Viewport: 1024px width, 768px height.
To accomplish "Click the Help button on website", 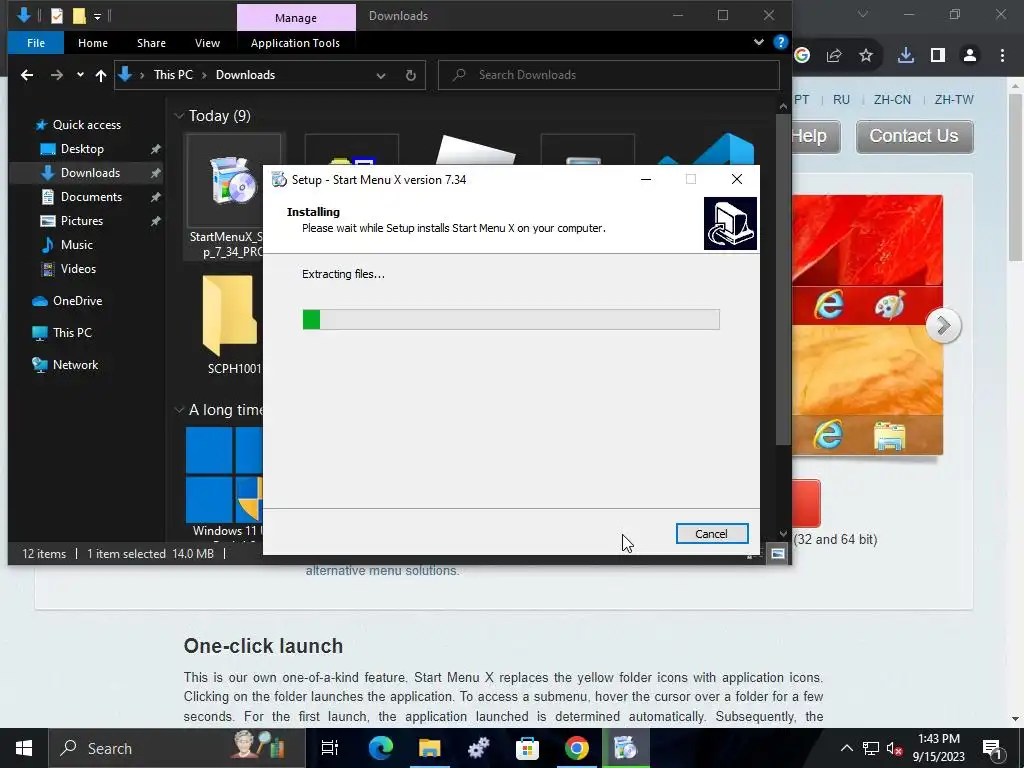I will (x=815, y=136).
